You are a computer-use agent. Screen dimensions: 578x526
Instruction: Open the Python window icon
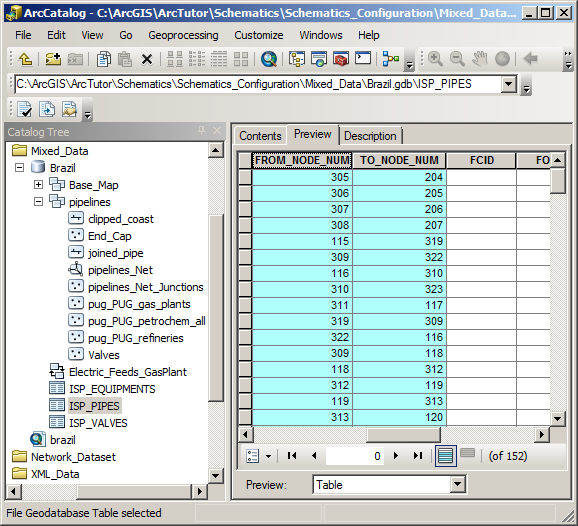click(363, 58)
